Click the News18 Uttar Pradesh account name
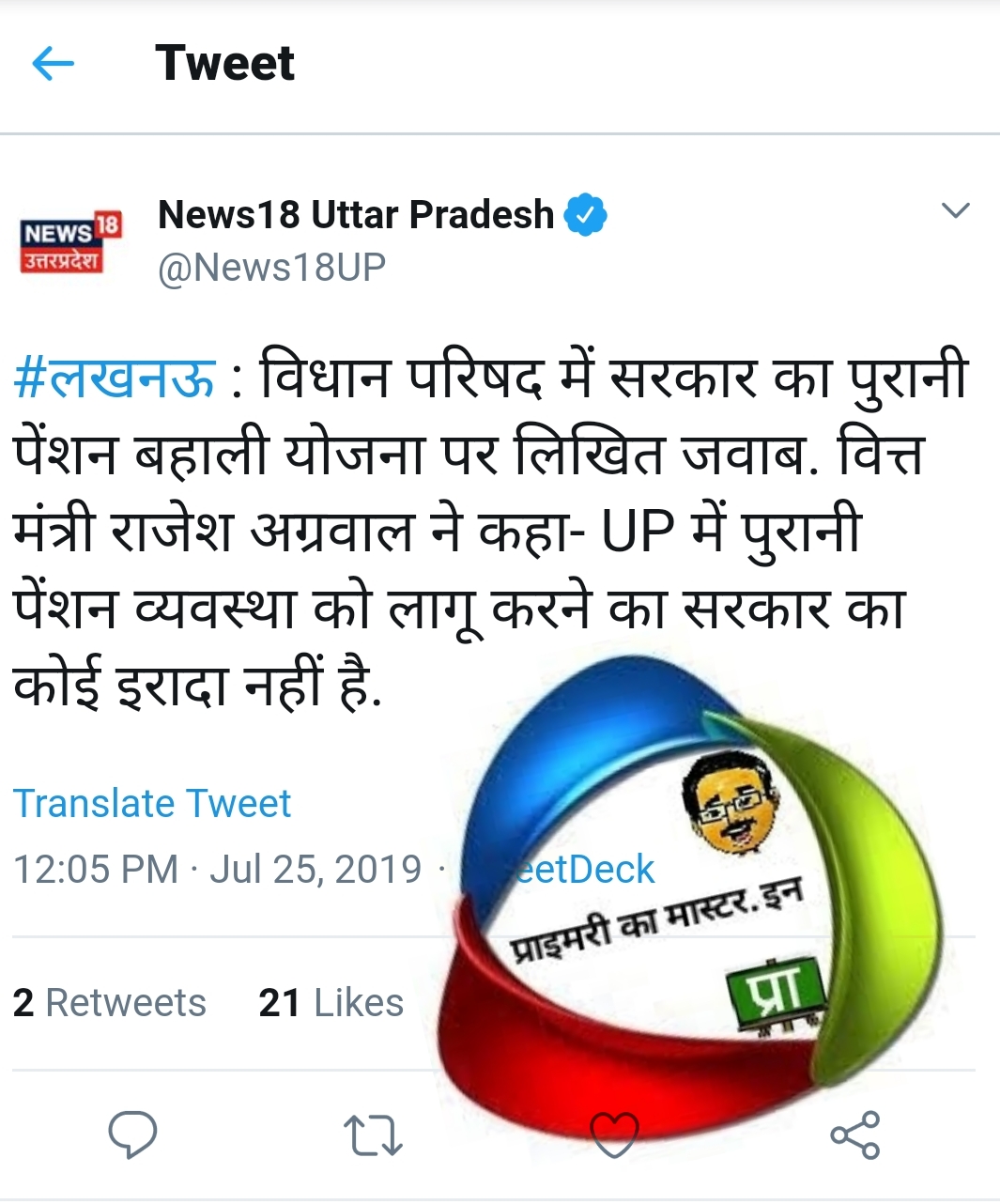Screen dimensions: 1000x1204 tap(356, 215)
